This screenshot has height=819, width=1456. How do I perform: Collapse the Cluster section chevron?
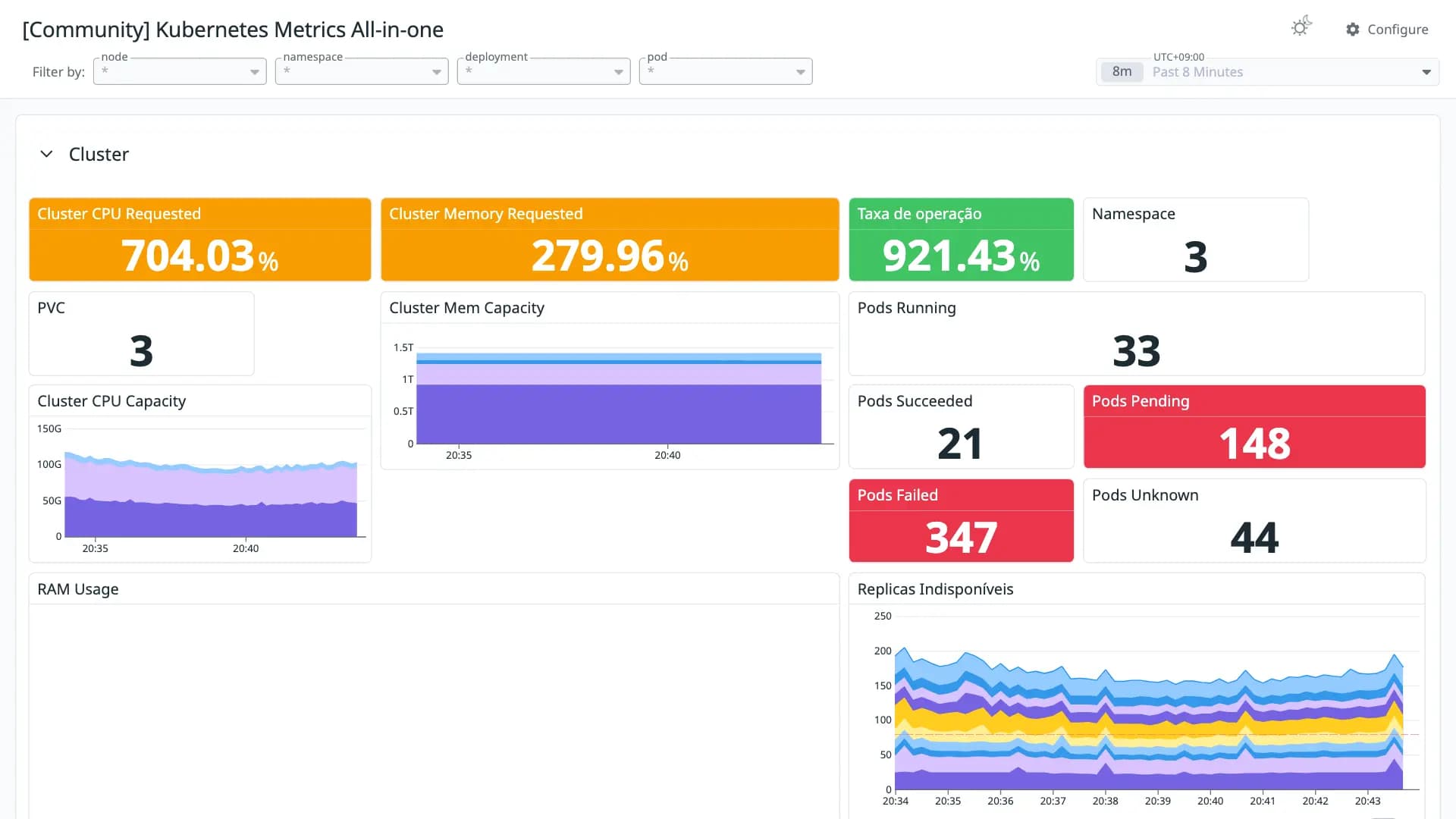46,154
